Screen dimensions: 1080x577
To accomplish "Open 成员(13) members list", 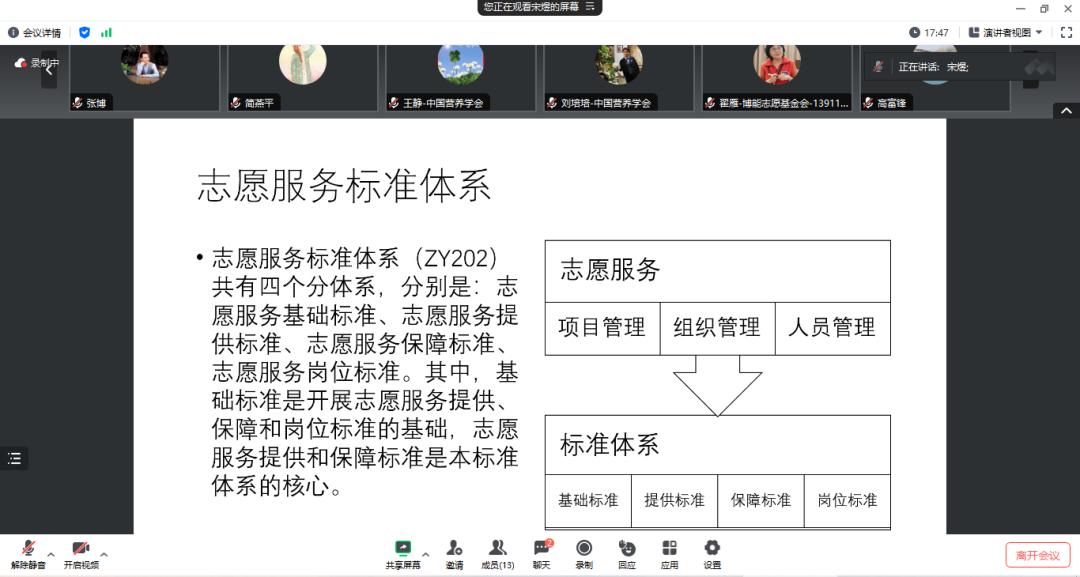I will coord(497,551).
